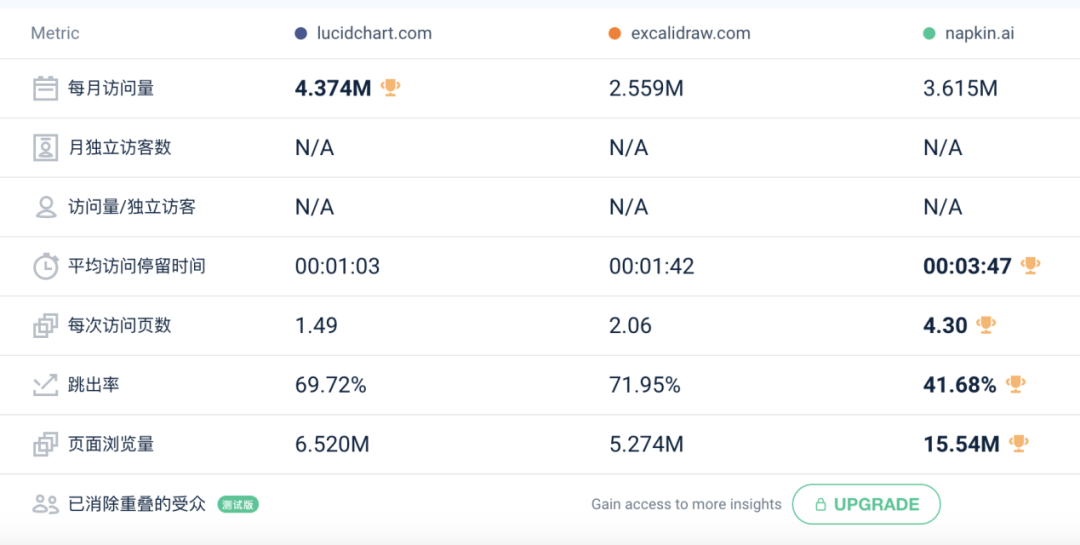Click the person icon next to 访问量/独立访客

click(46, 207)
